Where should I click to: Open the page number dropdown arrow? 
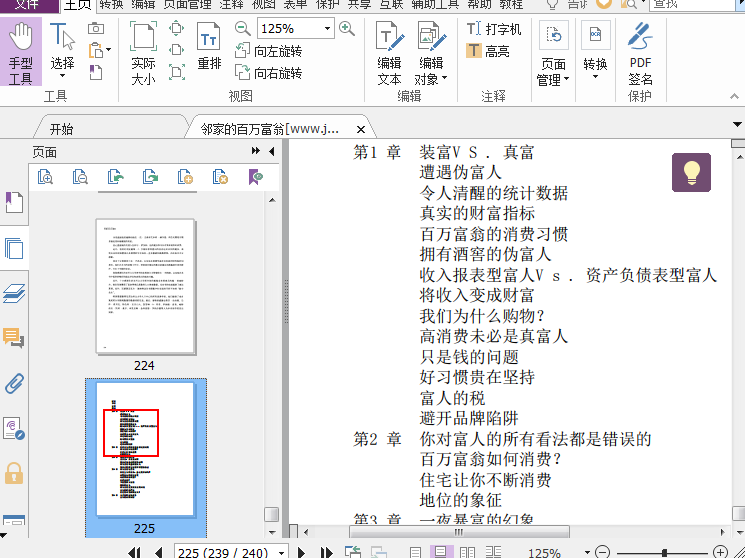282,552
